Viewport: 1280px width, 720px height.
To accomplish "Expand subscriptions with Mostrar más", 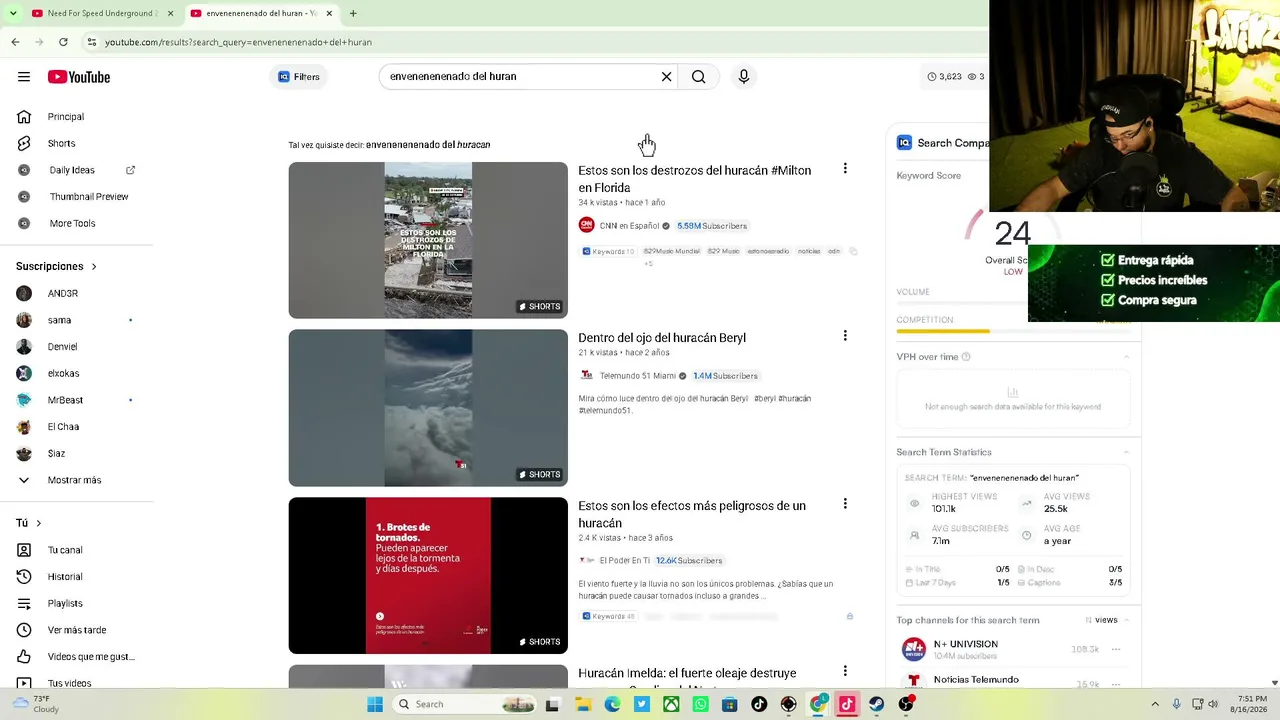I will [74, 480].
